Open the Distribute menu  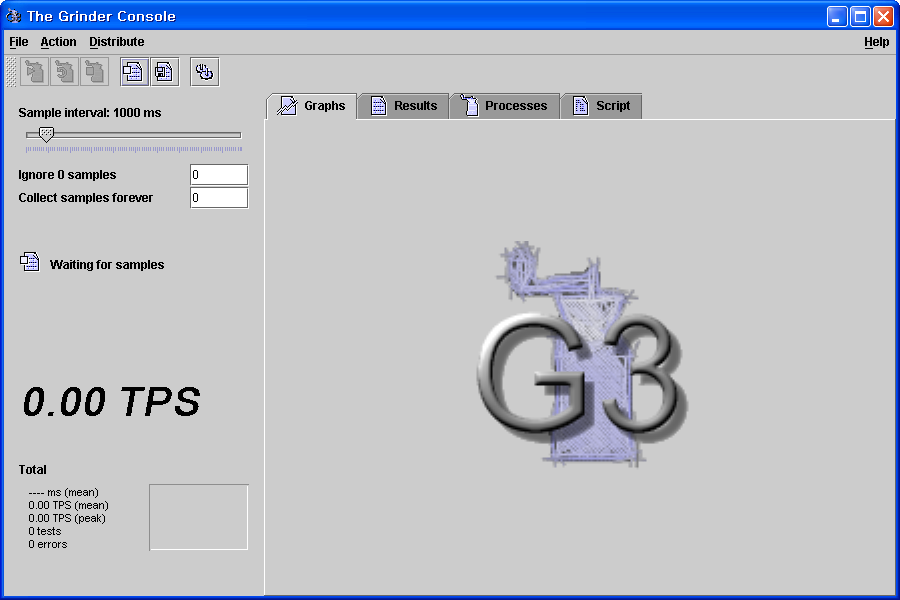pyautogui.click(x=117, y=41)
